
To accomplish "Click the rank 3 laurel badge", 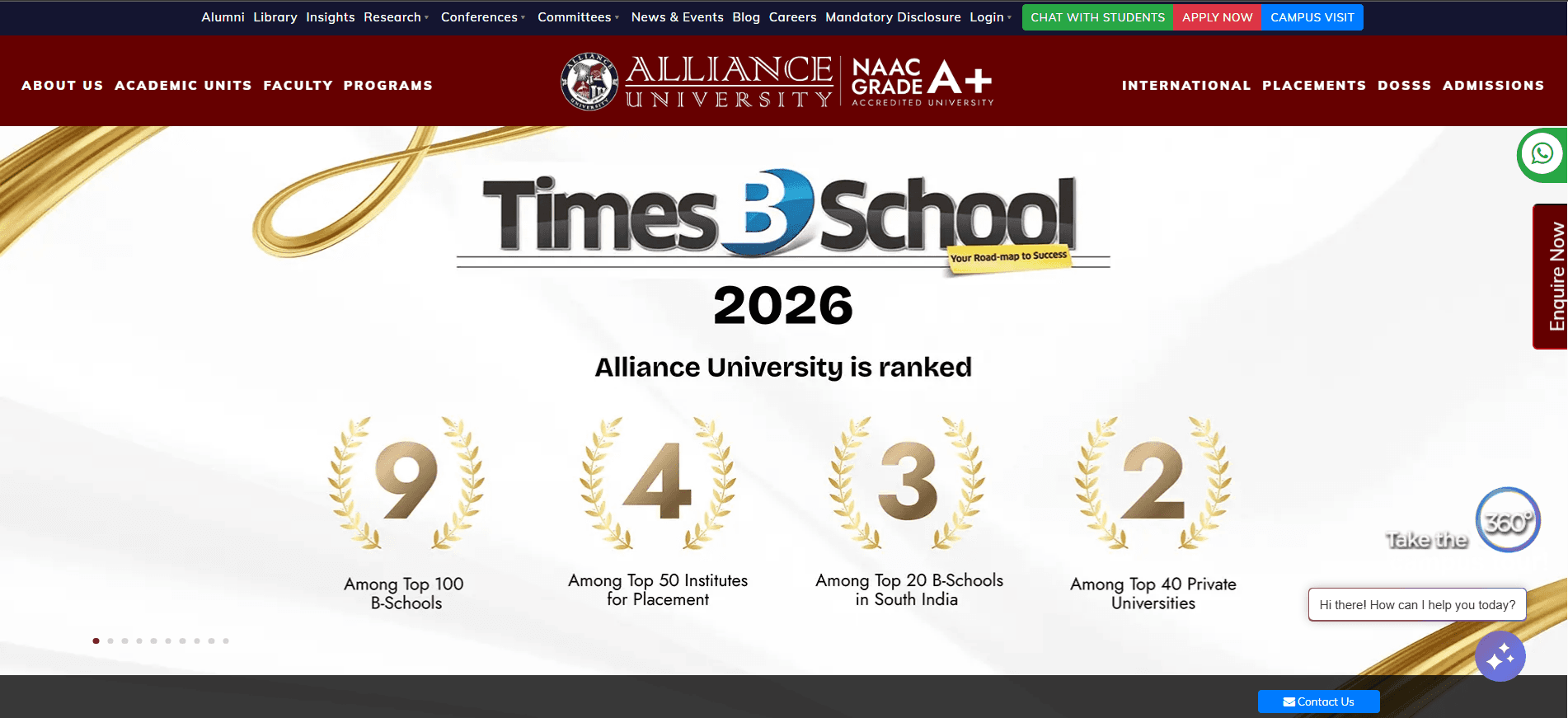I will click(907, 483).
